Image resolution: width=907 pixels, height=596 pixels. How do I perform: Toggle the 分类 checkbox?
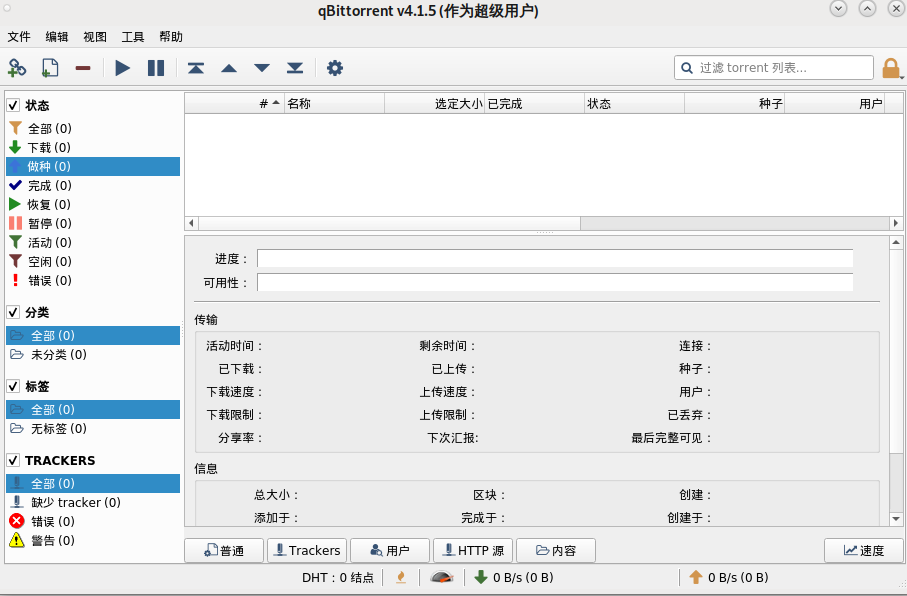coord(13,312)
